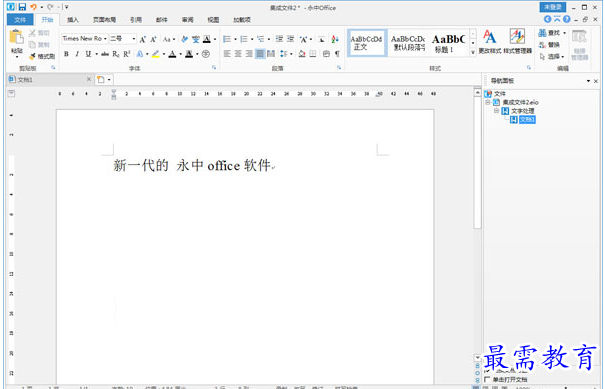Image resolution: width=605 pixels, height=389 pixels.
Task: Click the new document tab button
Action: 101,79
